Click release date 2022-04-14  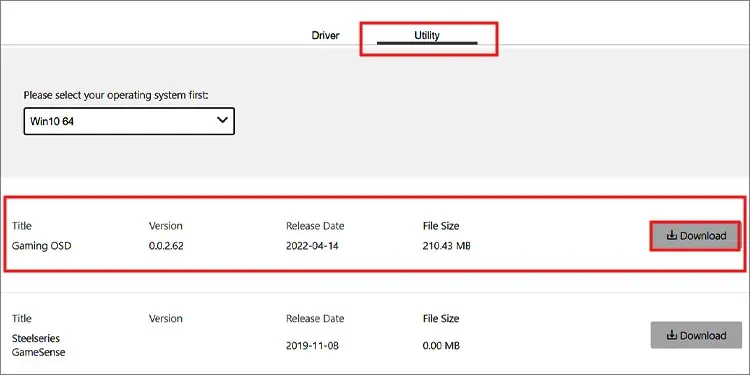point(312,246)
